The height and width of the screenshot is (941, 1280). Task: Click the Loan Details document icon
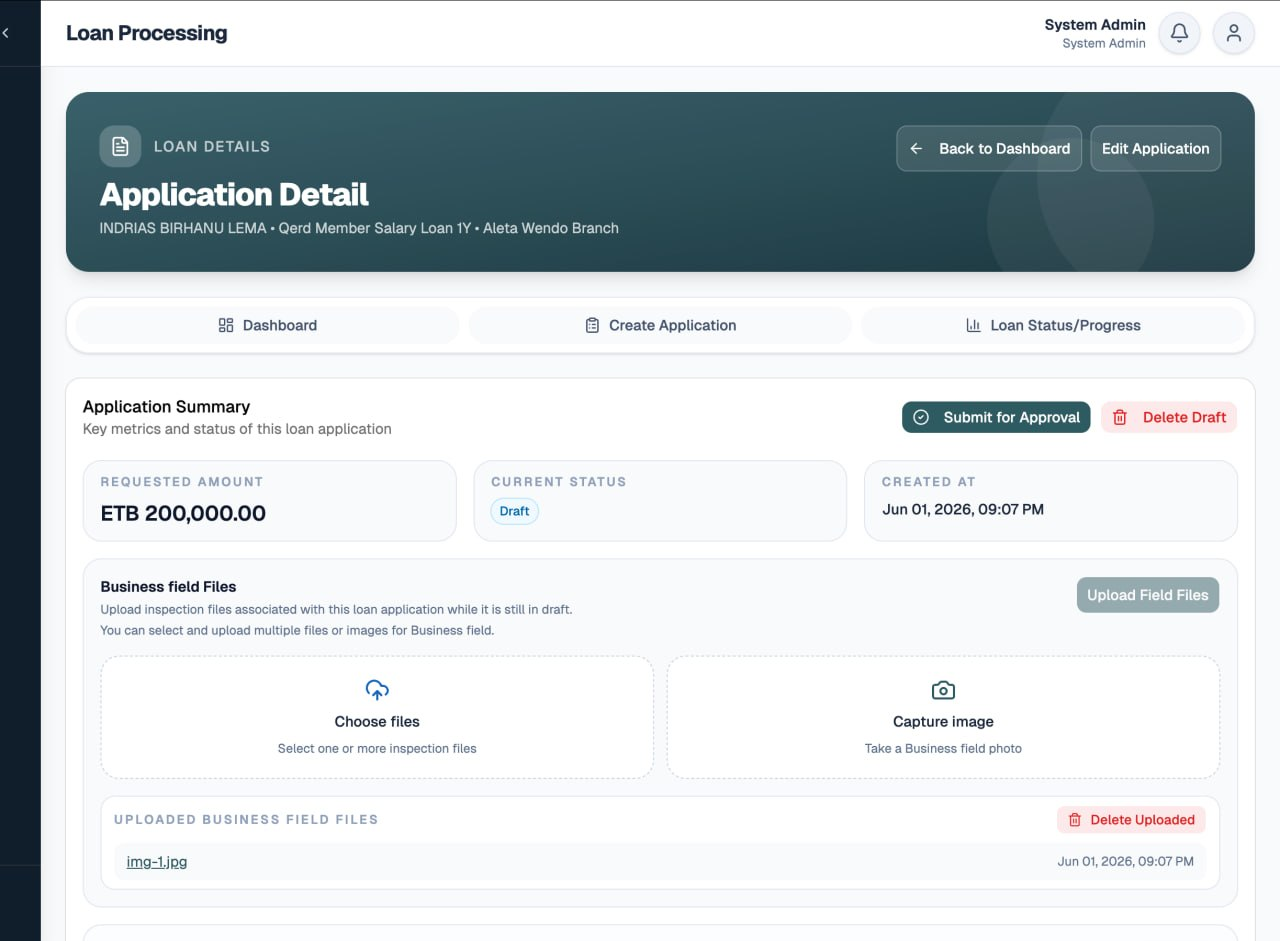coord(120,146)
